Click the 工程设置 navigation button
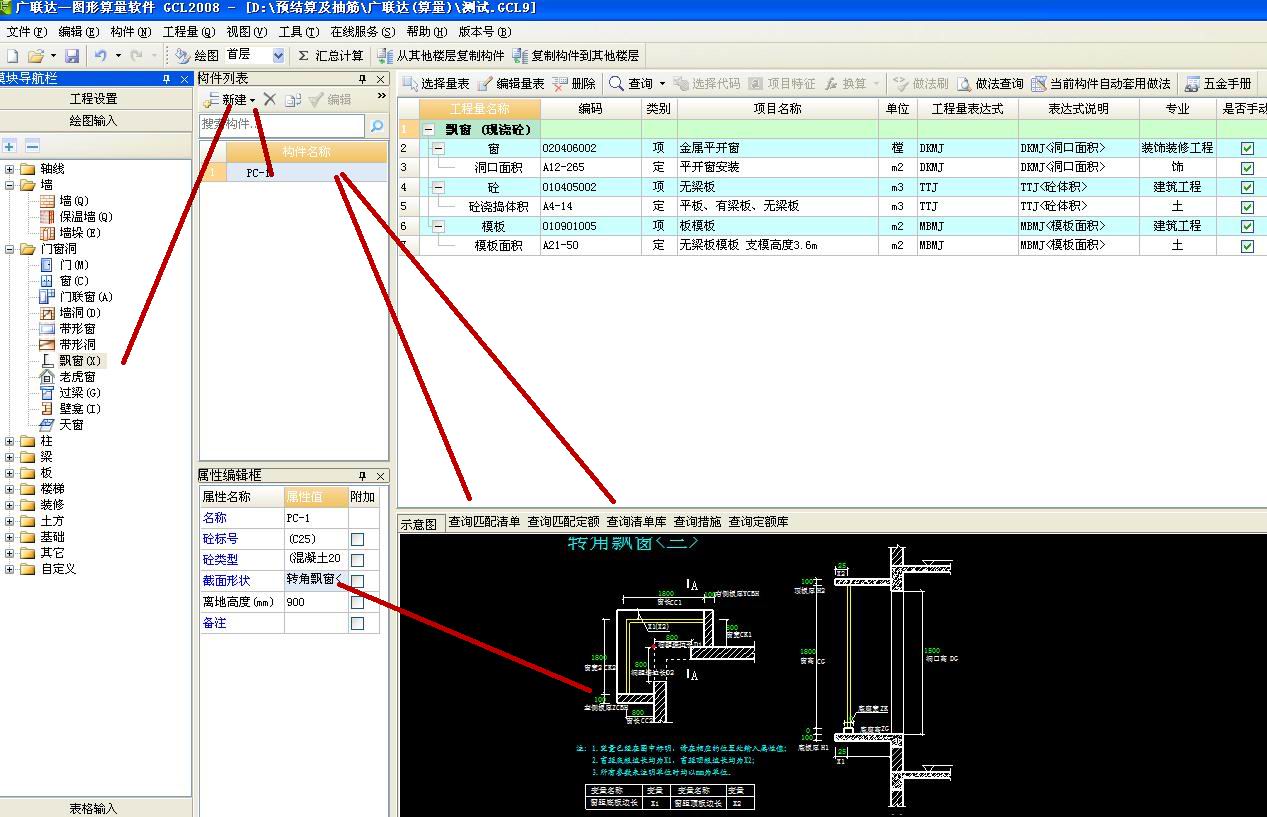1267x817 pixels. [x=94, y=98]
